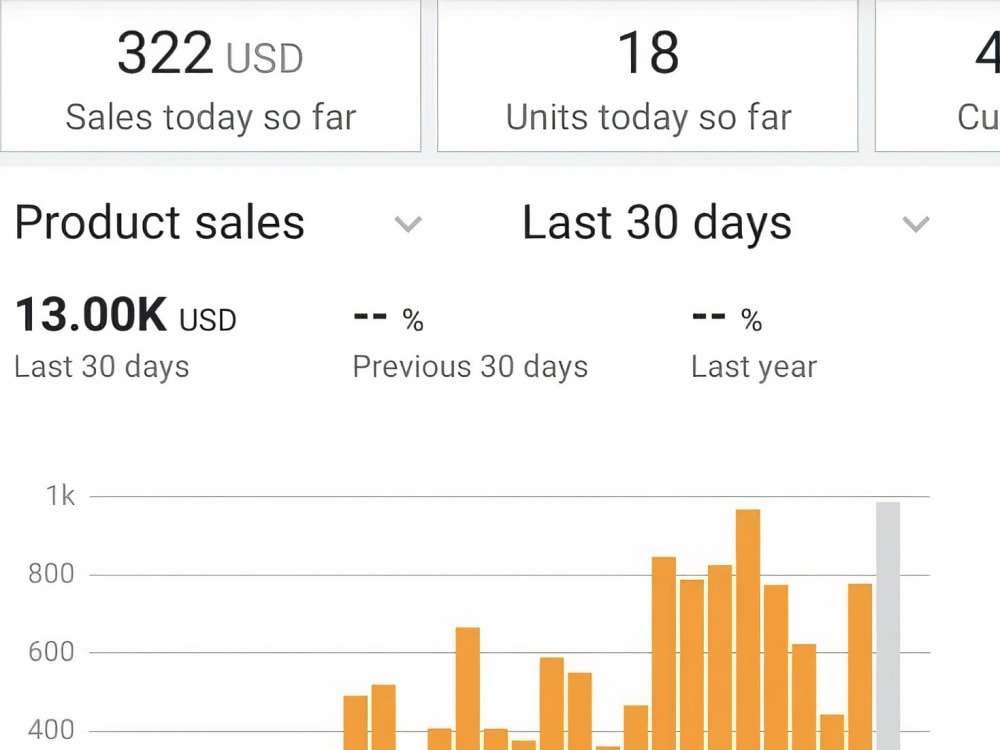Select the orange bar just left of the grey bar
Screen dimensions: 1000x750
pos(860,666)
